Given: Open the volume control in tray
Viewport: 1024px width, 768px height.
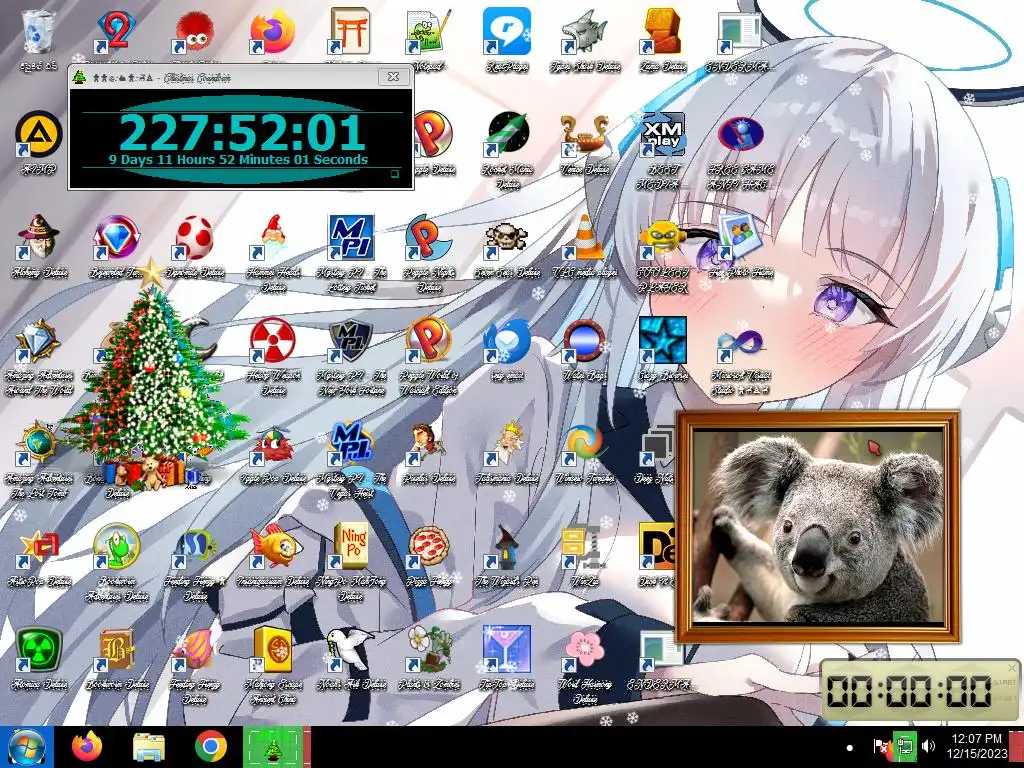Looking at the screenshot, I should pos(928,746).
